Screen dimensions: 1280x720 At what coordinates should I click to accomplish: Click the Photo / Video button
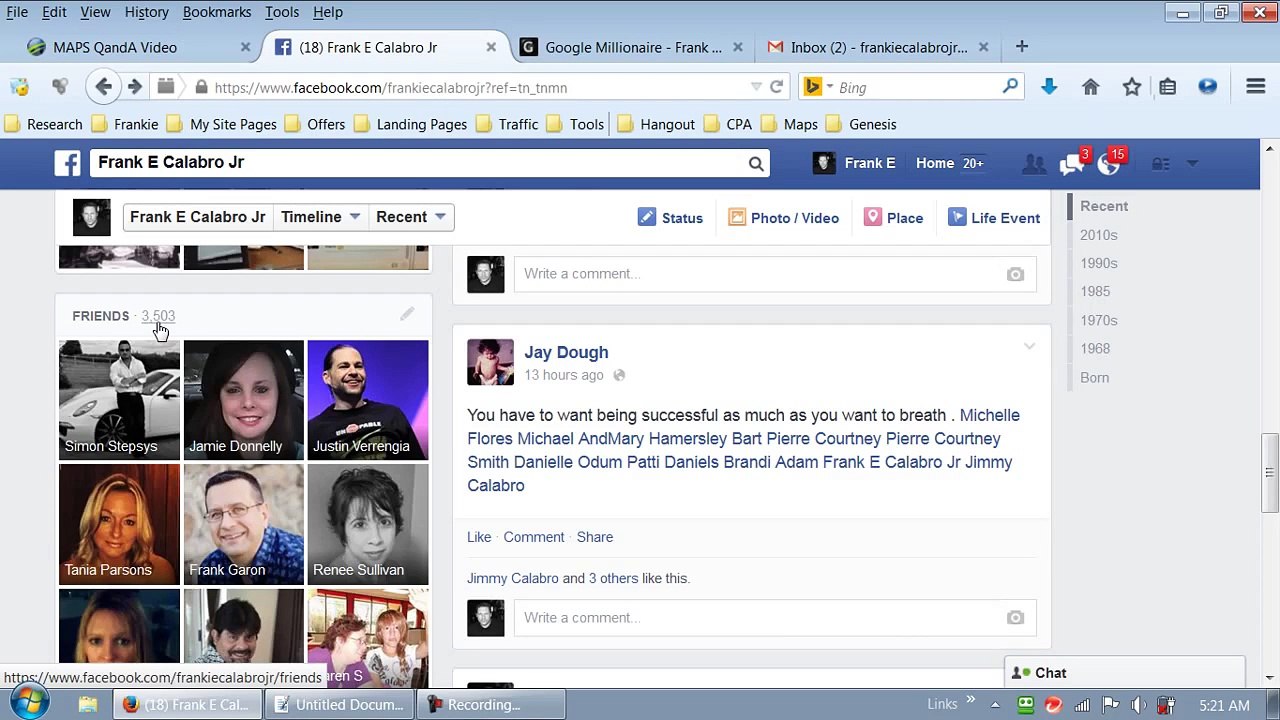coord(783,218)
